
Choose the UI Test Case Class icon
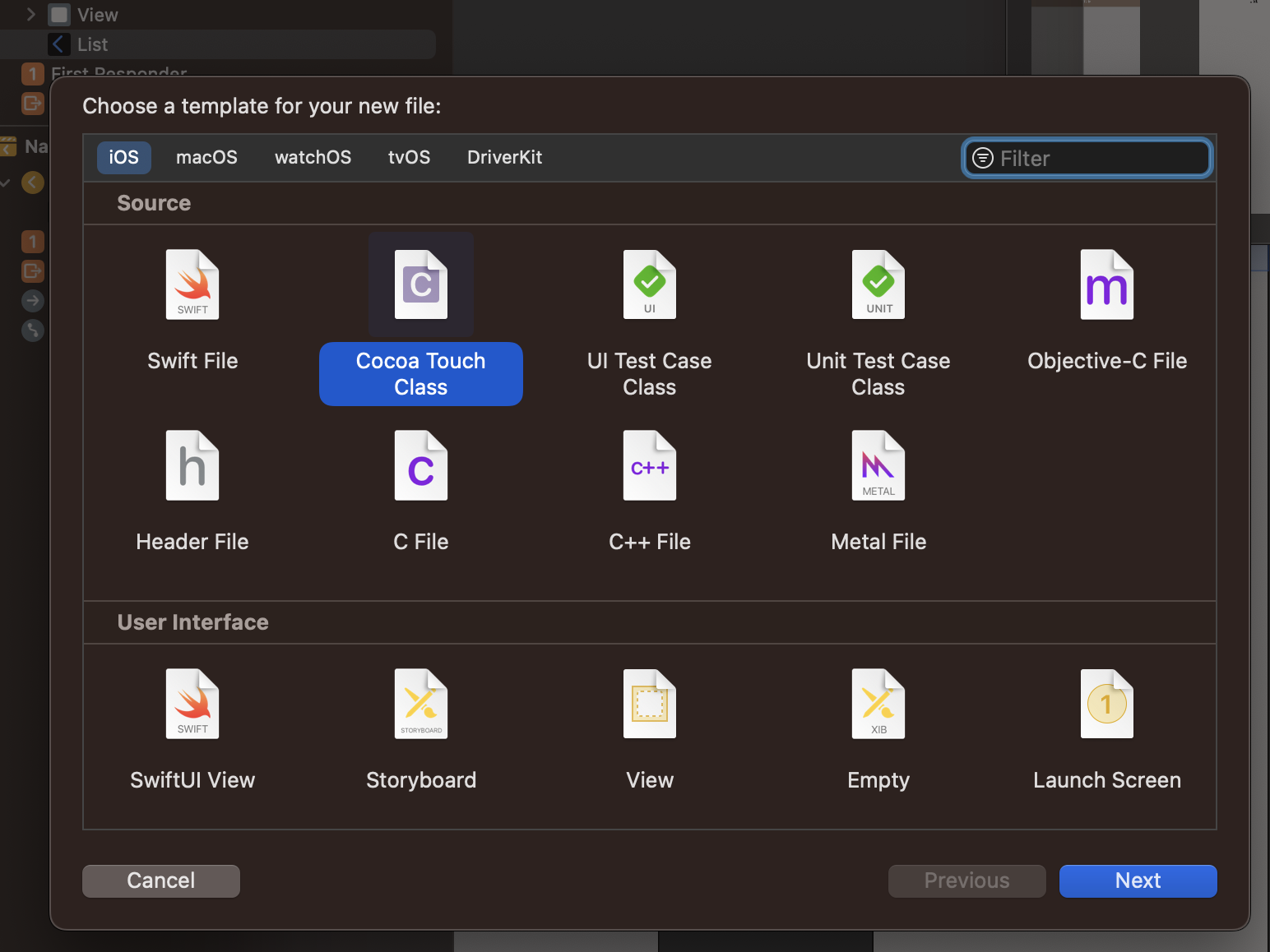tap(650, 284)
